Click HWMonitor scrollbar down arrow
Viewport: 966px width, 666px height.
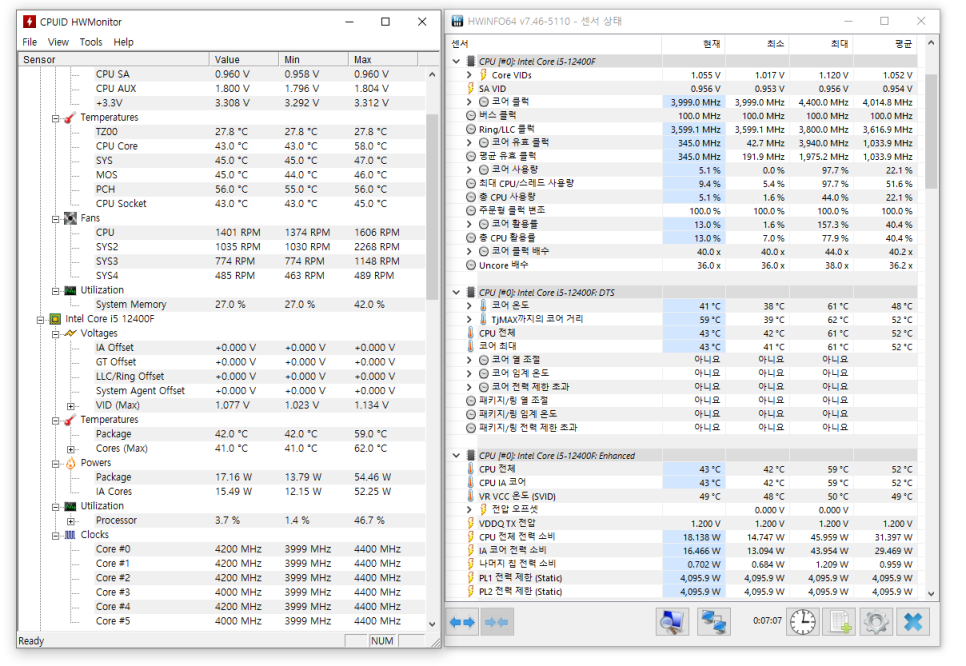[x=432, y=623]
